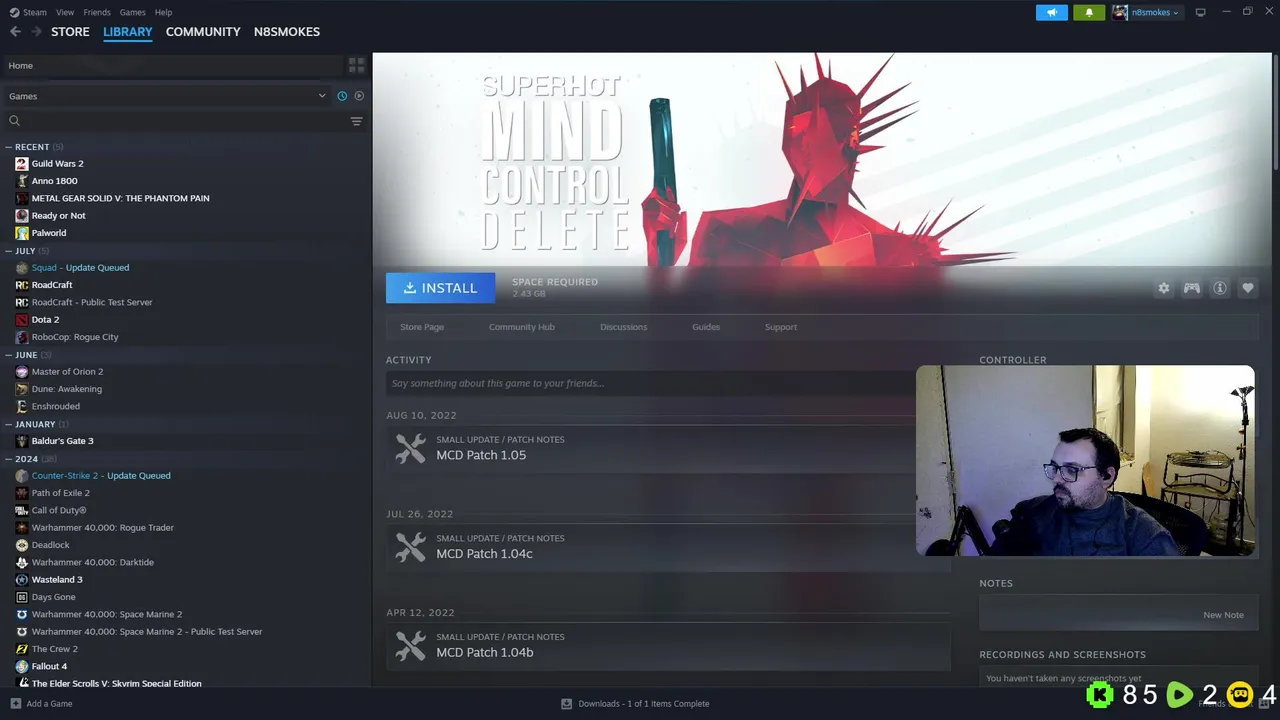Image resolution: width=1280 pixels, height=720 pixels.
Task: Open MCD Patch 1.05 patch notes
Action: pyautogui.click(x=481, y=455)
